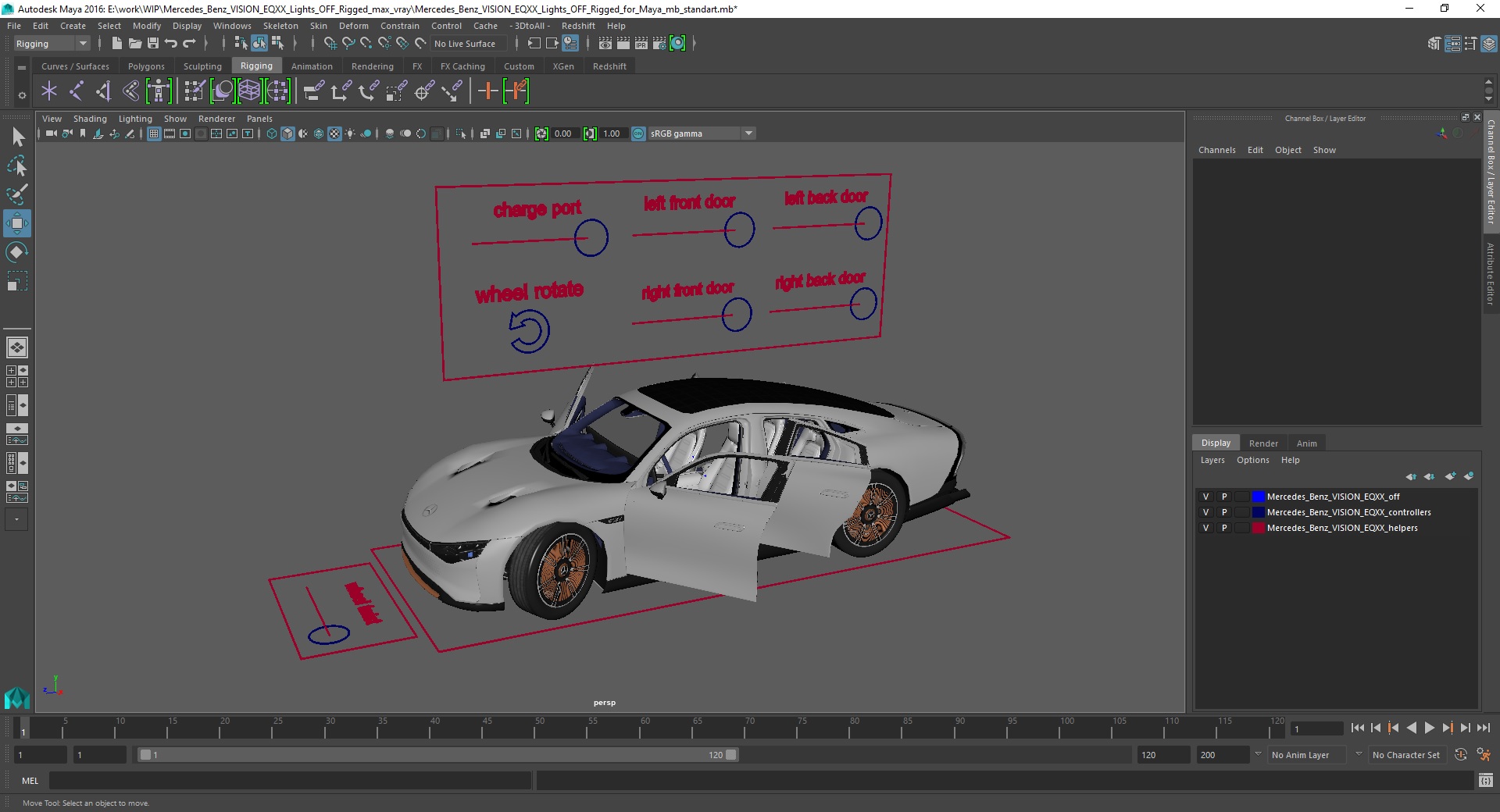Click the Create Joints shelf icon

[x=76, y=91]
